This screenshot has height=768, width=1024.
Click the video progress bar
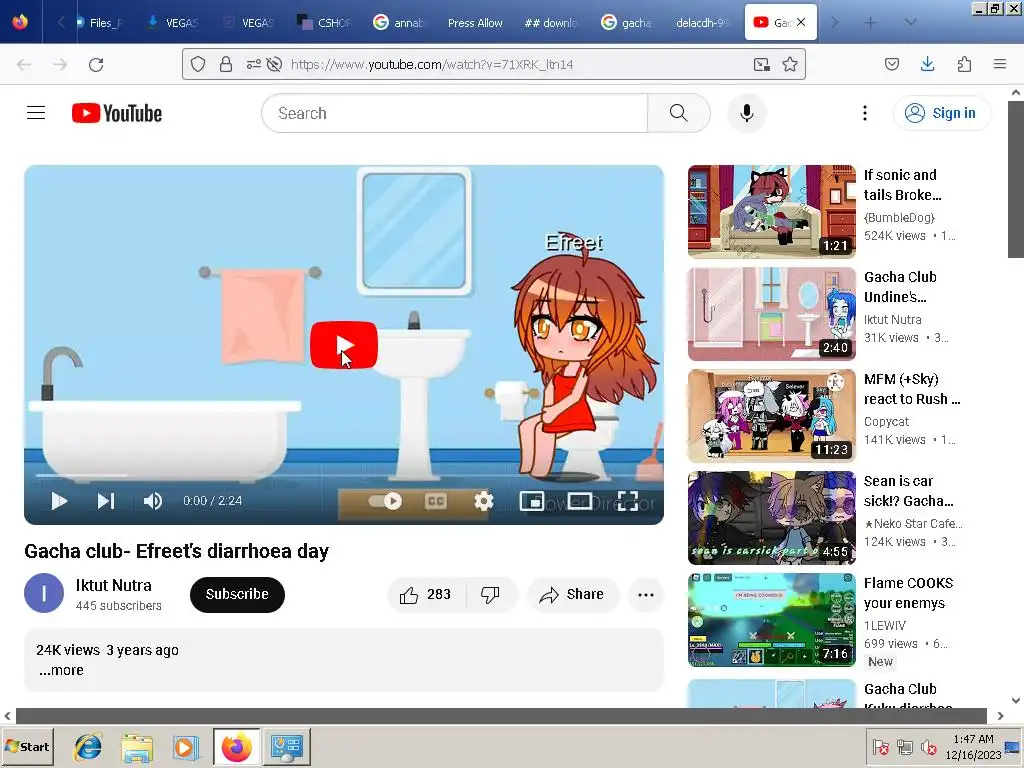344,475
